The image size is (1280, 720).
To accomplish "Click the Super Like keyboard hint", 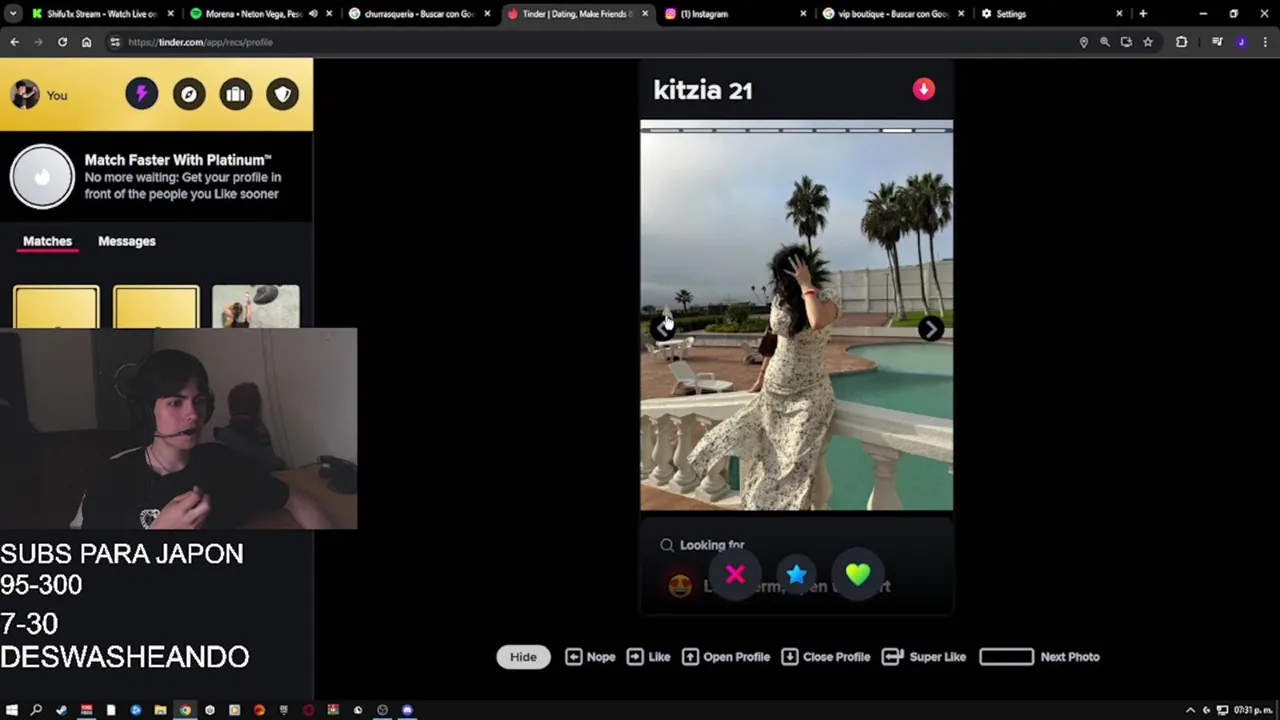I will click(x=924, y=657).
